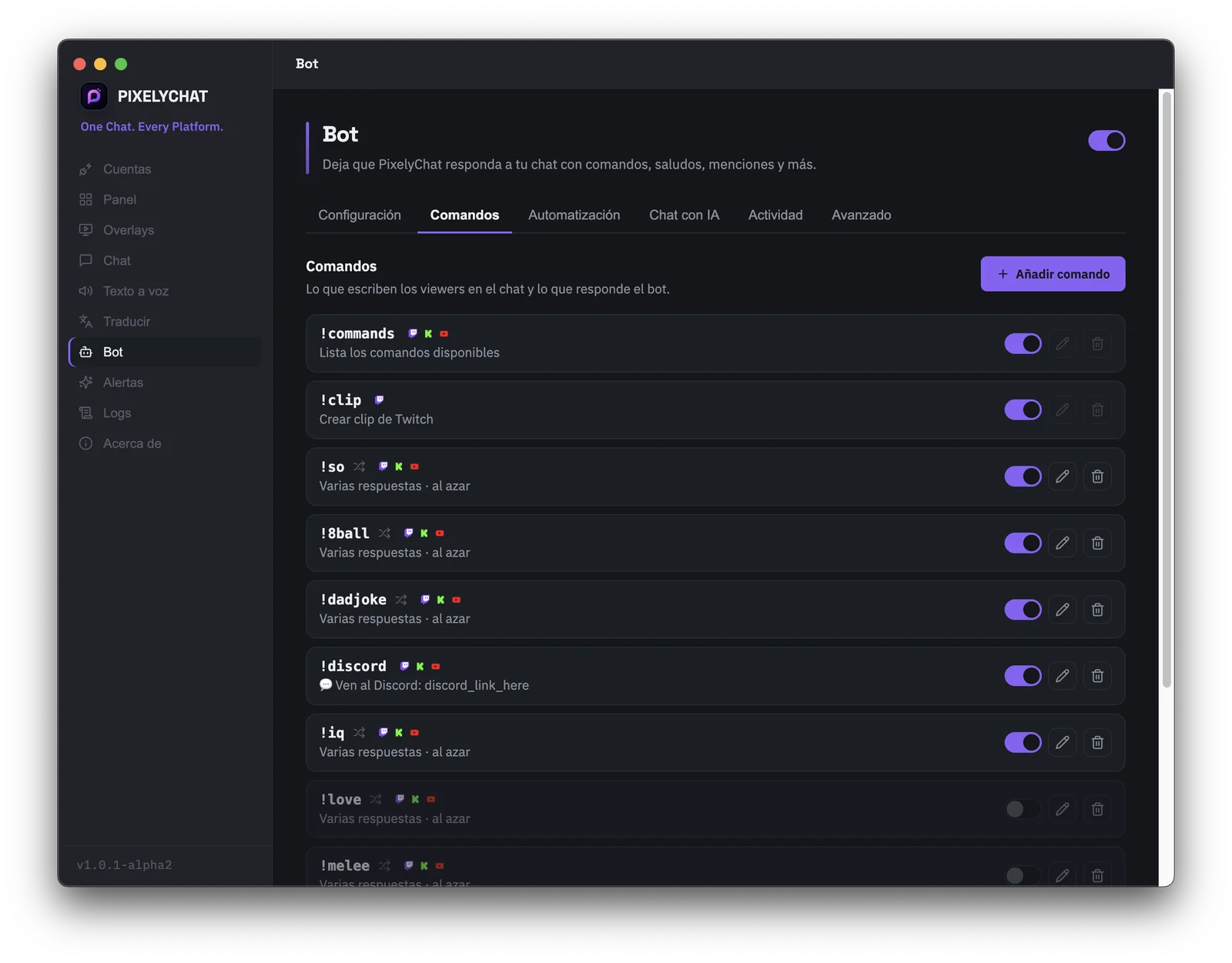This screenshot has width=1232, height=963.
Task: Delete the !discord command
Action: (1097, 676)
